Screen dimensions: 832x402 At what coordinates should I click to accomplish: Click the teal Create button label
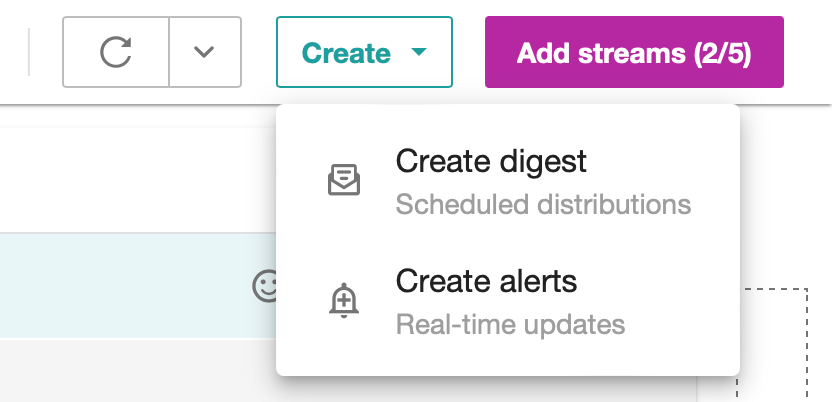346,53
